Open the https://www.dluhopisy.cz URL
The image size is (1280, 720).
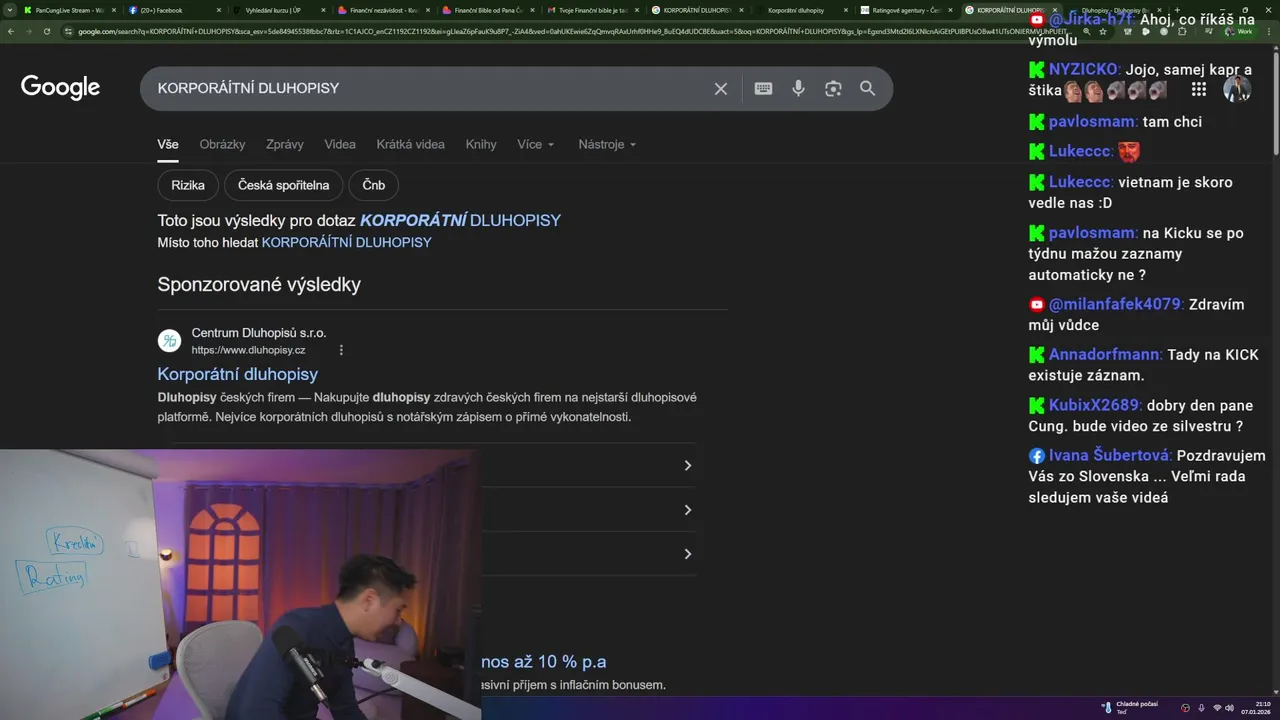pyautogui.click(x=249, y=350)
